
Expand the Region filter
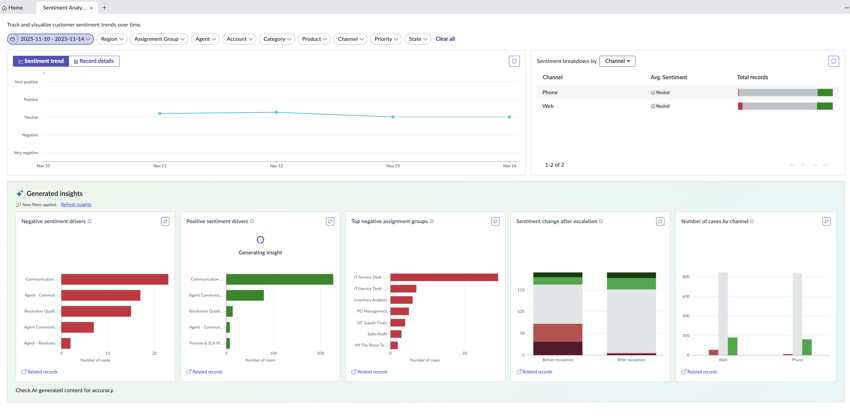[x=112, y=39]
